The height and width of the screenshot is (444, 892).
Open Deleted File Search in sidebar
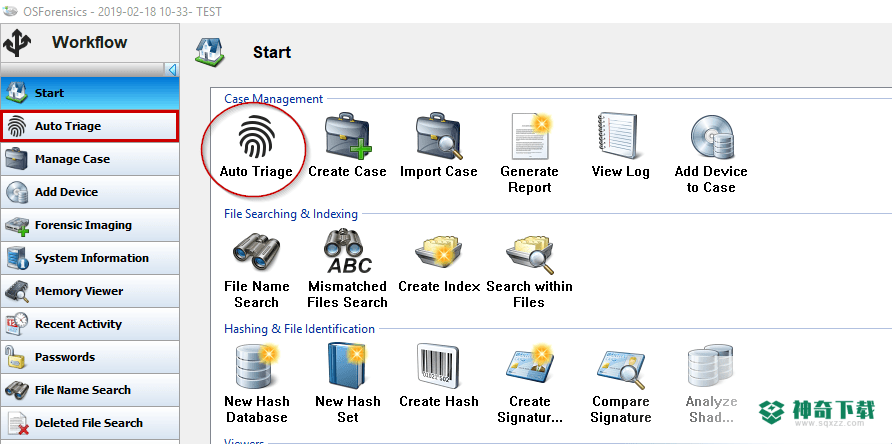pyautogui.click(x=90, y=424)
